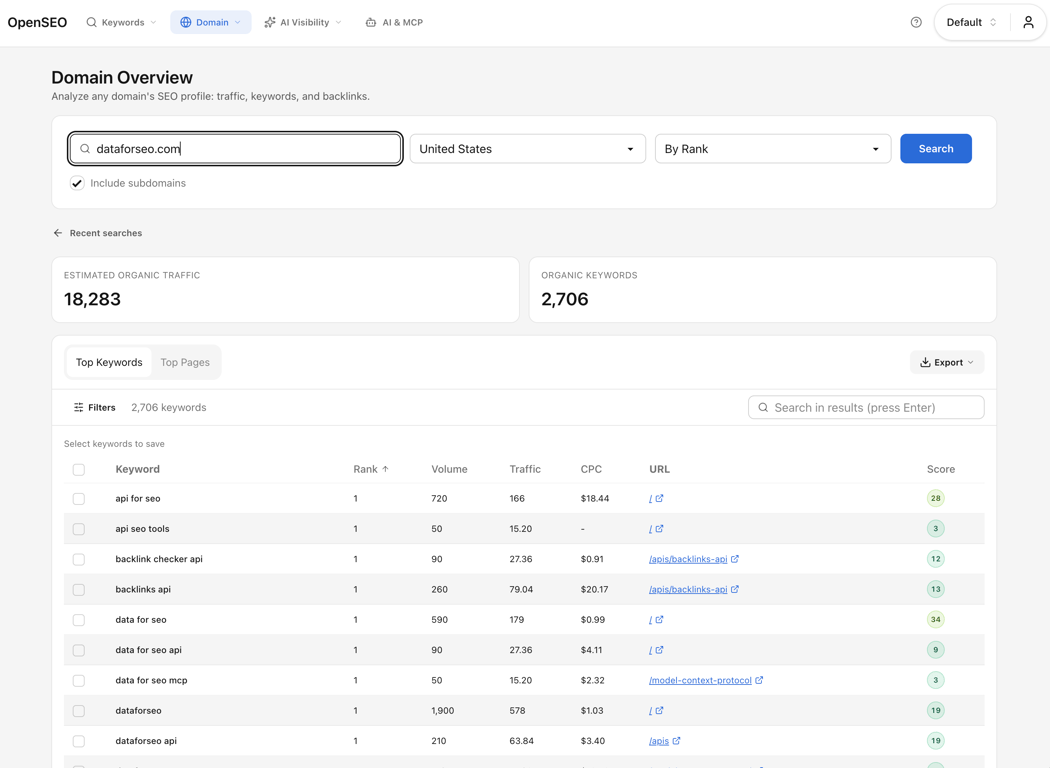Sort by the Volume column header
This screenshot has height=768, width=1050.
coord(449,469)
